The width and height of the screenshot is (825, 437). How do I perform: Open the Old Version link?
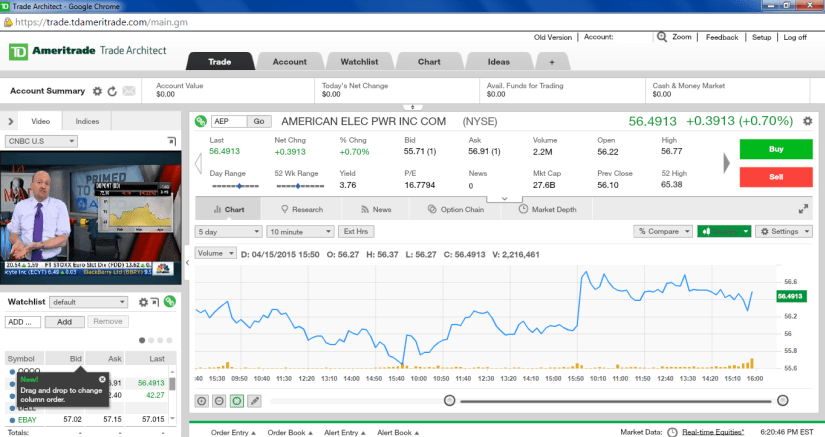552,37
